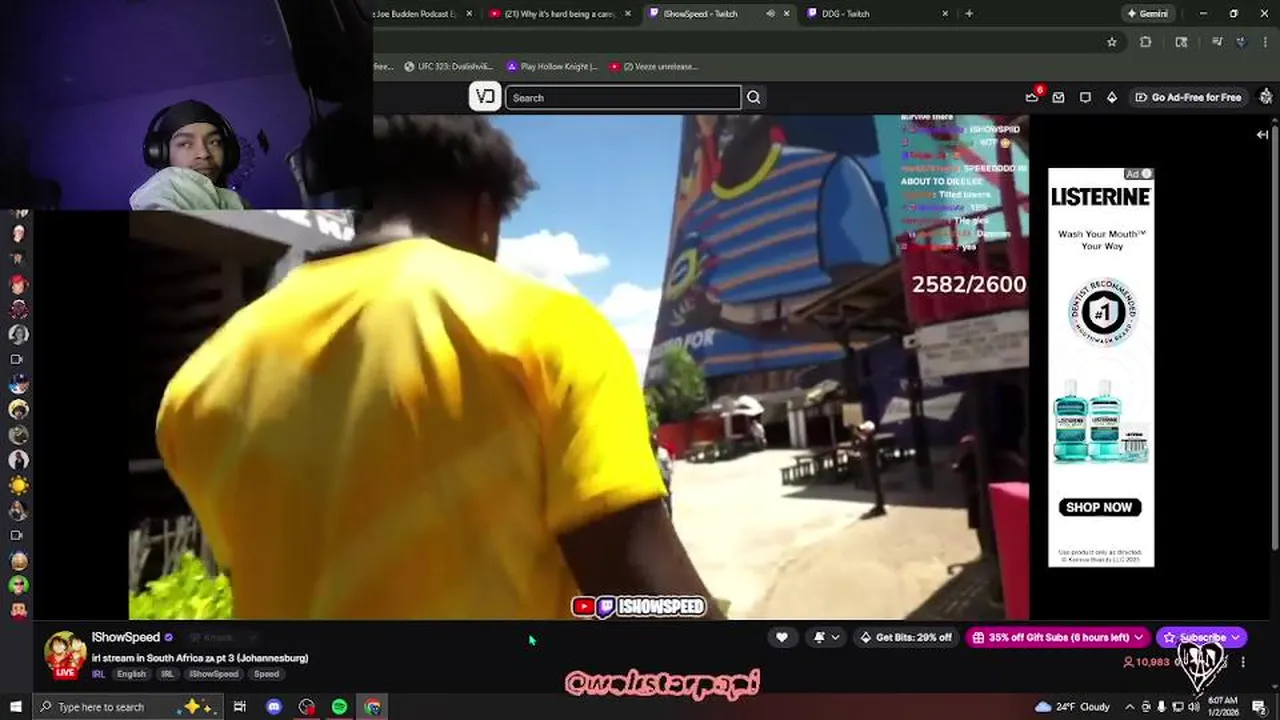Open the Play Hollow Knight bookmark
Screen dimensions: 1280x720
pyautogui.click(x=552, y=67)
